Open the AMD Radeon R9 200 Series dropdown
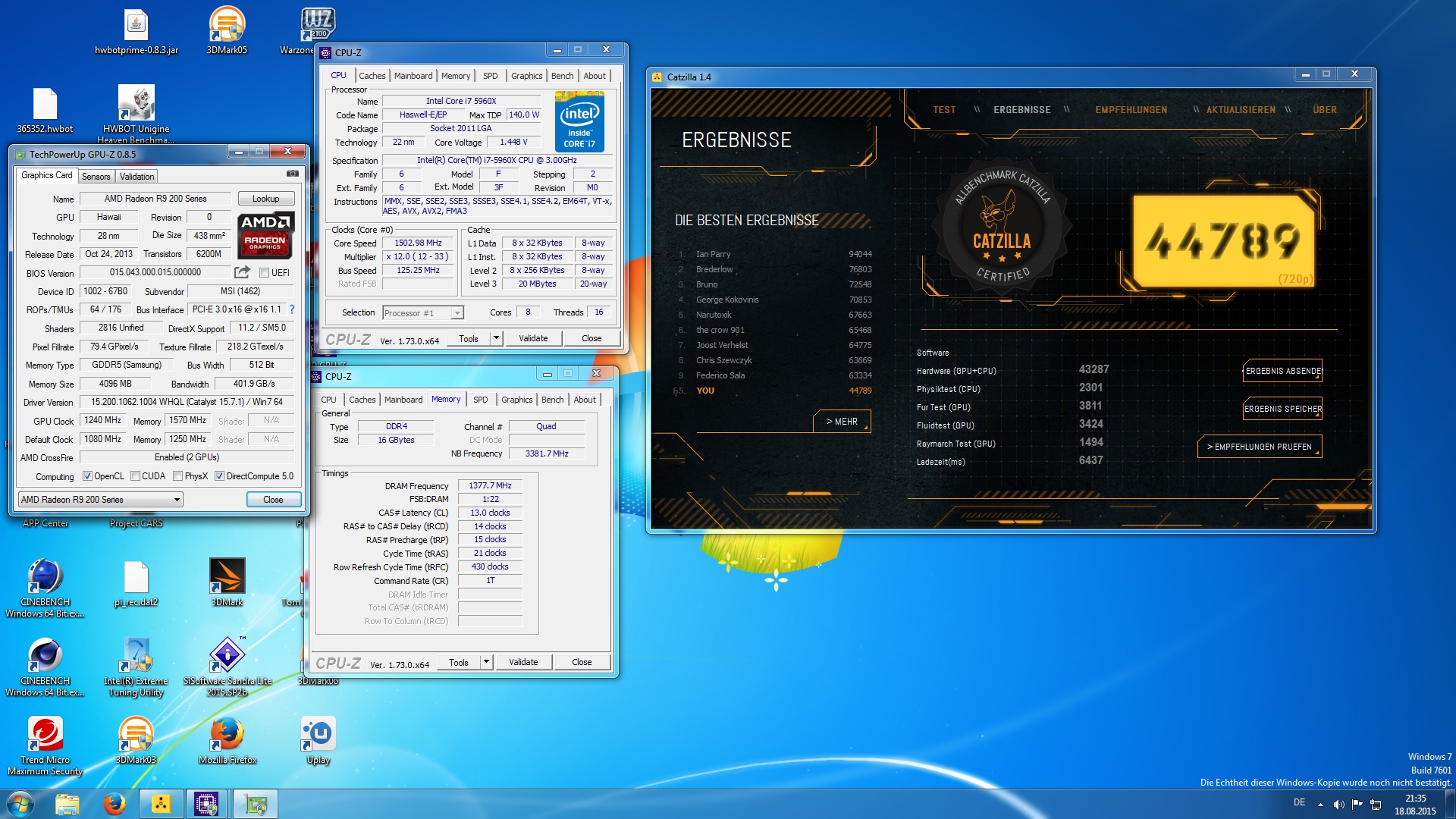Screen dimensions: 1456x819 coord(100,500)
